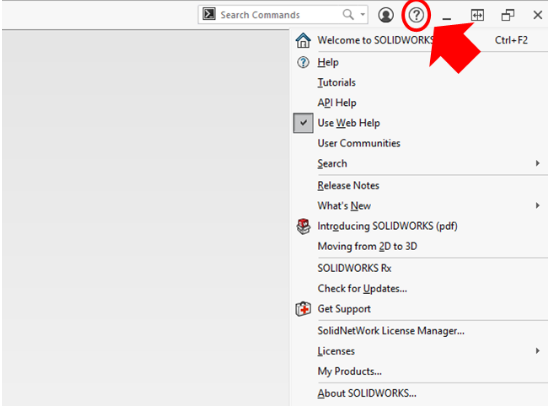This screenshot has height=406, width=549.
Task: Click the Help question mark icon in title bar
Action: pos(416,15)
